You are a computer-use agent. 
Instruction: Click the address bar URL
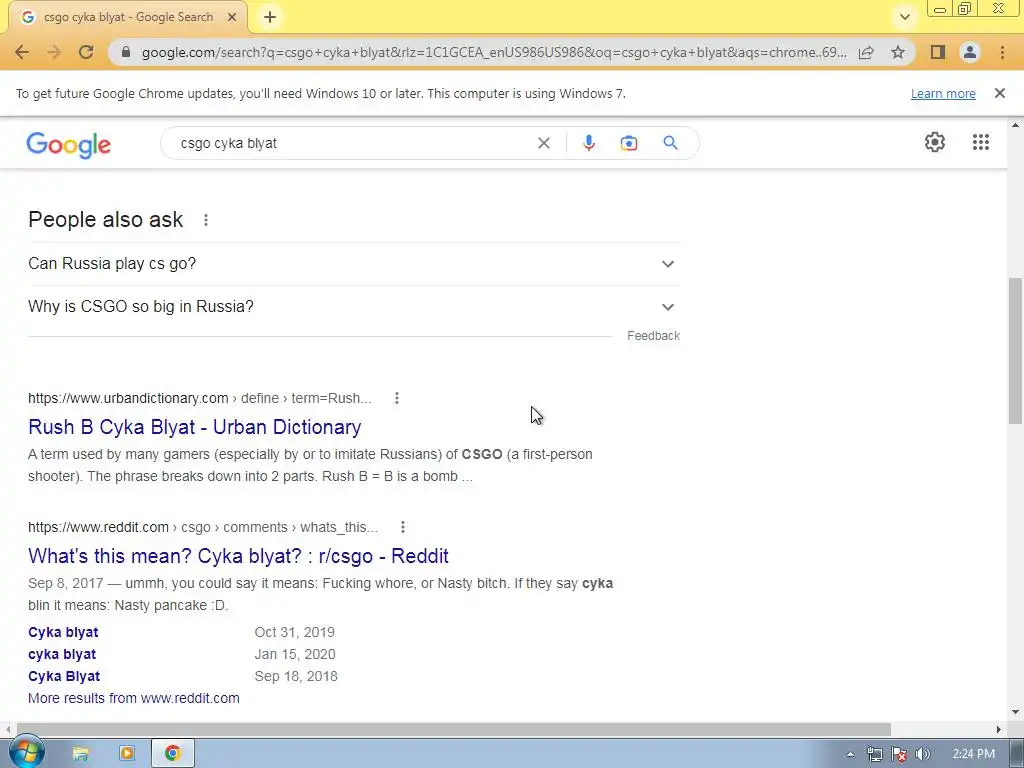494,52
